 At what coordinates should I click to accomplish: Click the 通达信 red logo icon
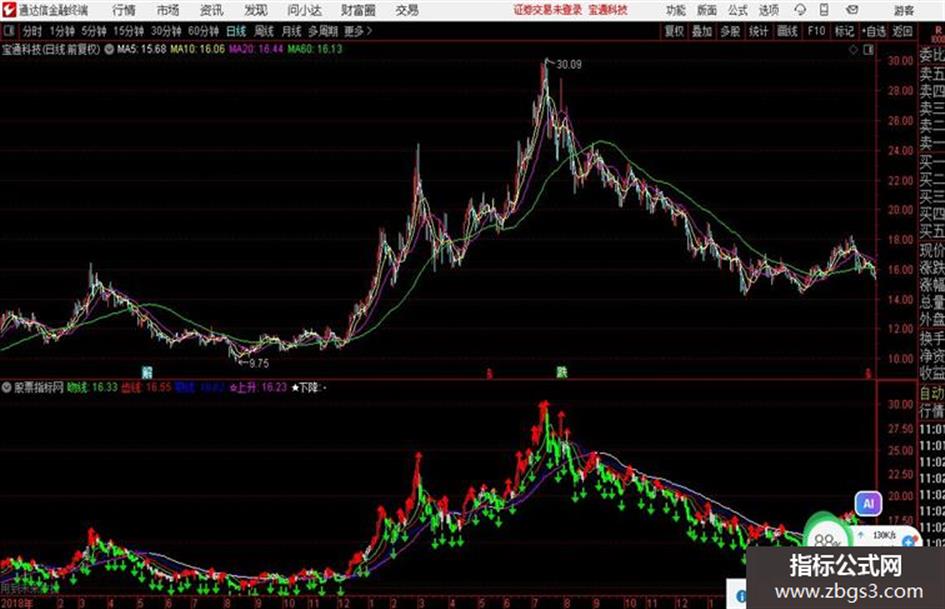[9, 10]
